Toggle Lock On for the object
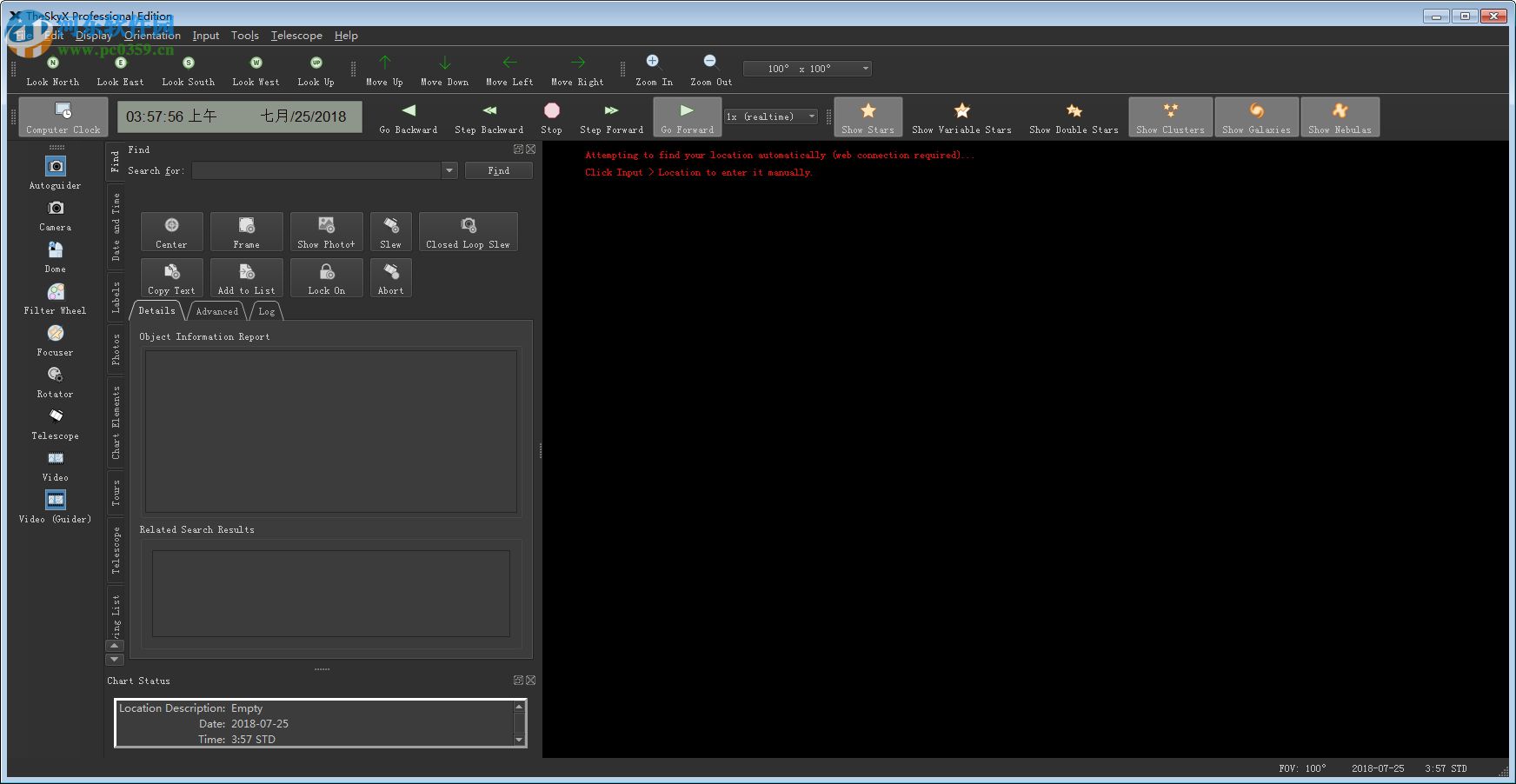 (326, 278)
